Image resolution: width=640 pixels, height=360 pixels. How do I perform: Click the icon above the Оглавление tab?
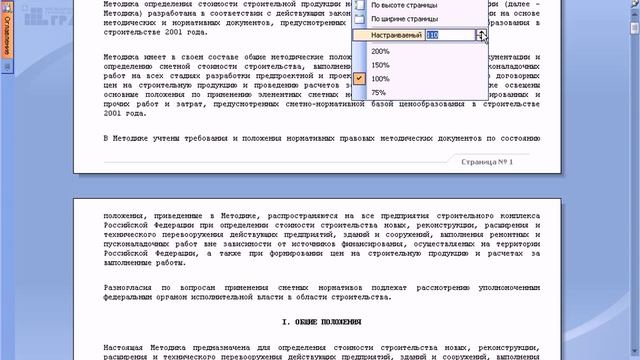point(7,6)
